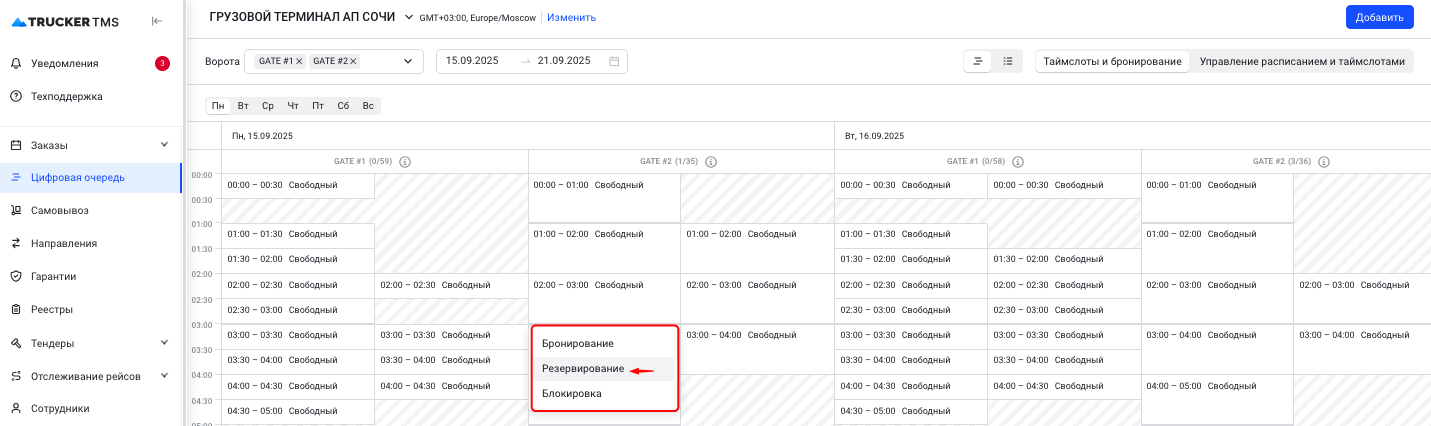Open the Грузовой терминал АП Сочи dropdown
Image resolution: width=1431 pixels, height=426 pixels.
(x=408, y=17)
